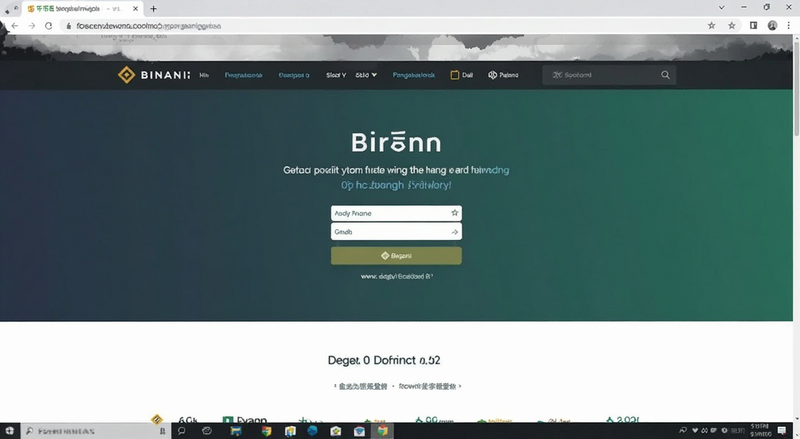Screen dimensions: 800x439
Task: Focus the second hero input field
Action: tap(396, 232)
